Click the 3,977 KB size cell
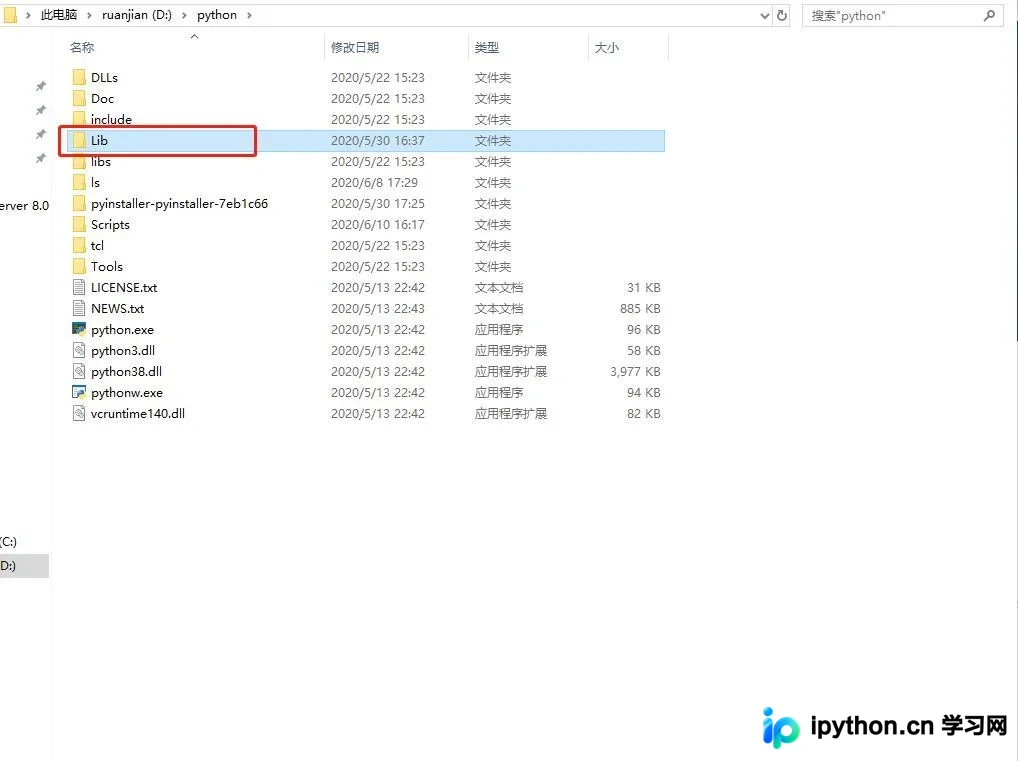 635,371
